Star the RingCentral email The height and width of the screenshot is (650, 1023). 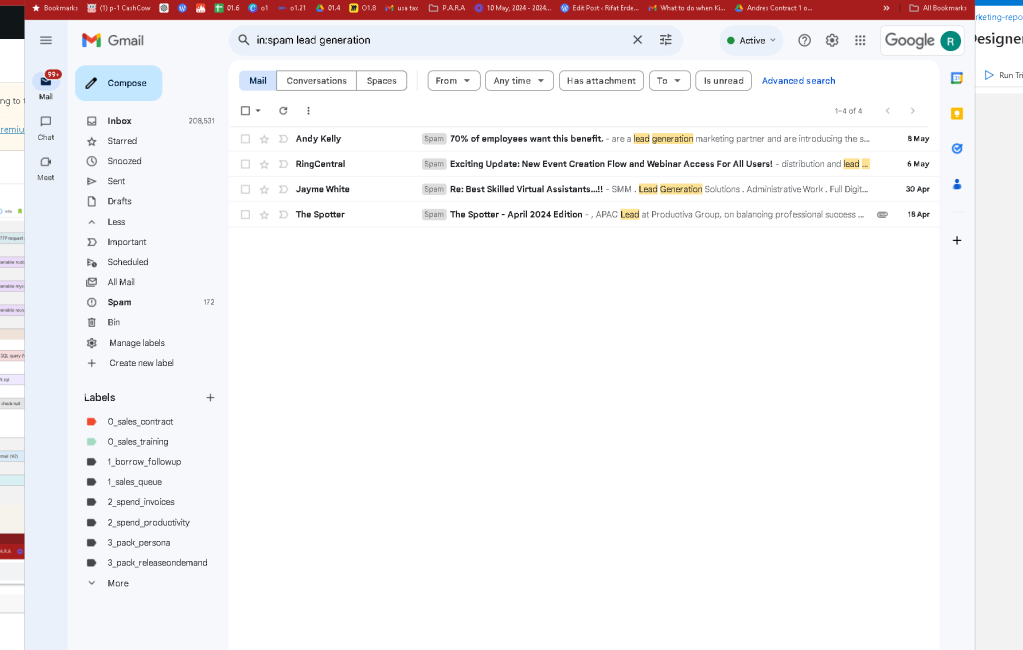point(264,164)
